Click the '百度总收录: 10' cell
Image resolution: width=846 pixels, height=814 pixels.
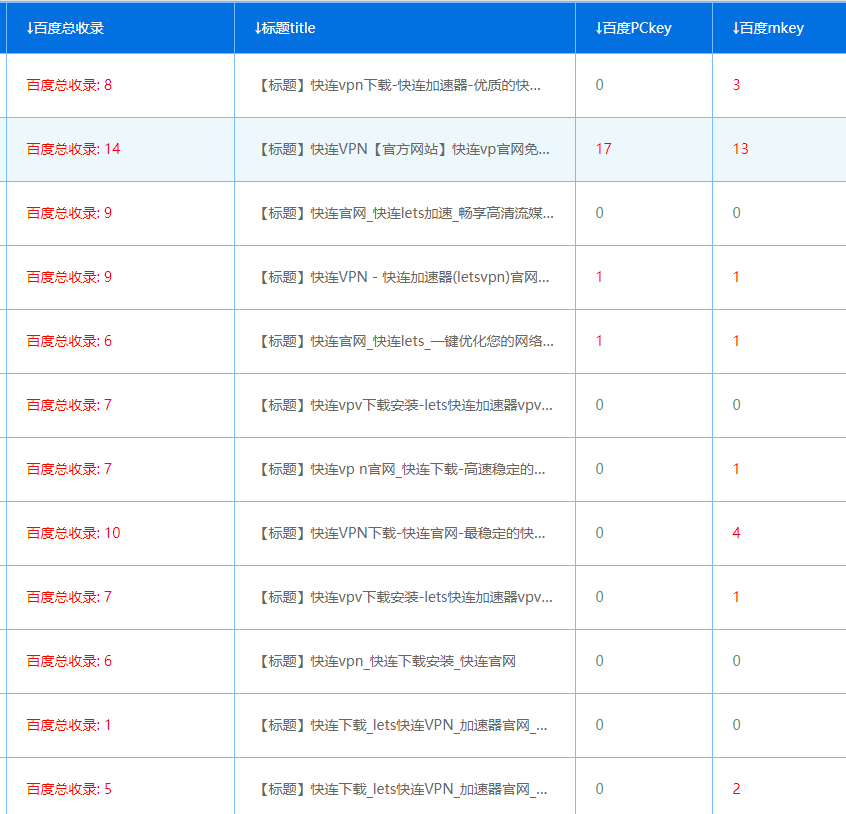point(73,533)
